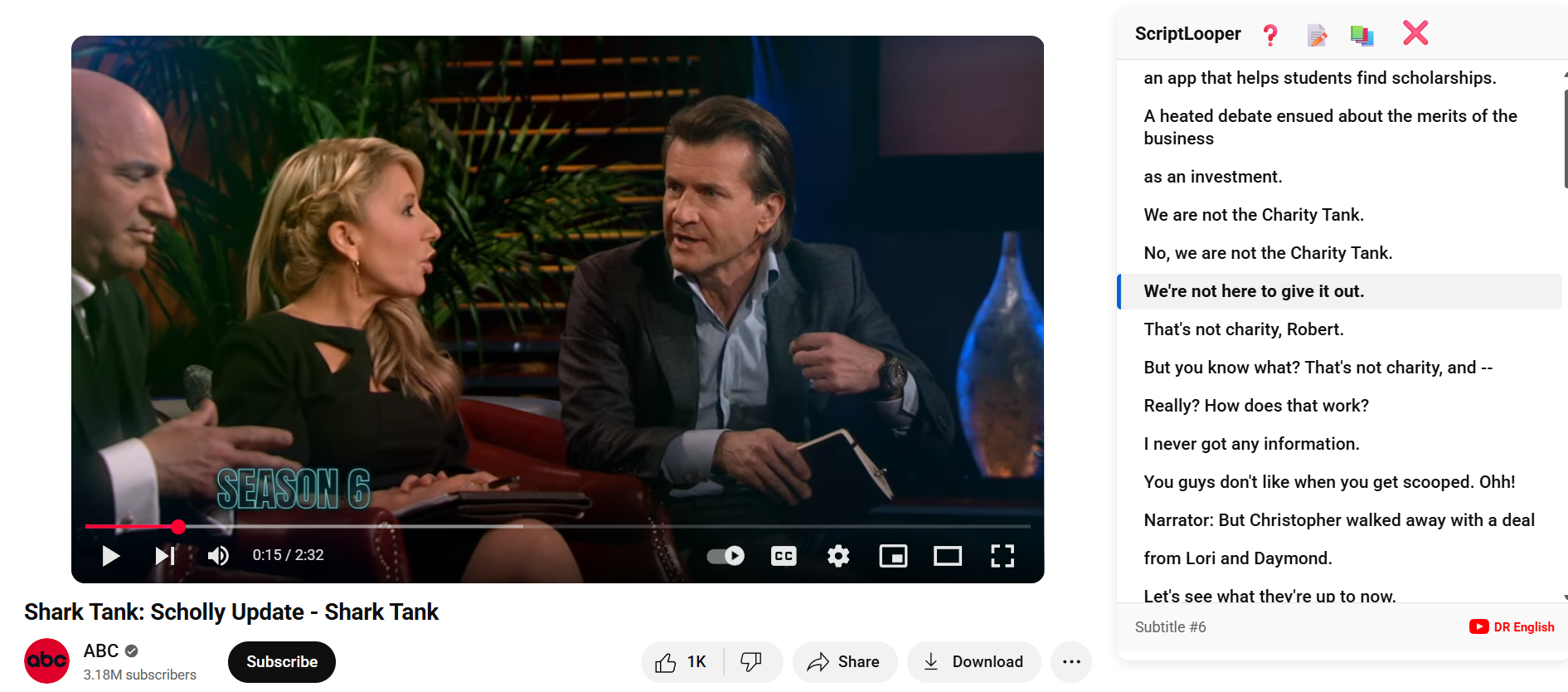Dislike the video
Viewport: 1568px width, 692px height.
(x=751, y=661)
